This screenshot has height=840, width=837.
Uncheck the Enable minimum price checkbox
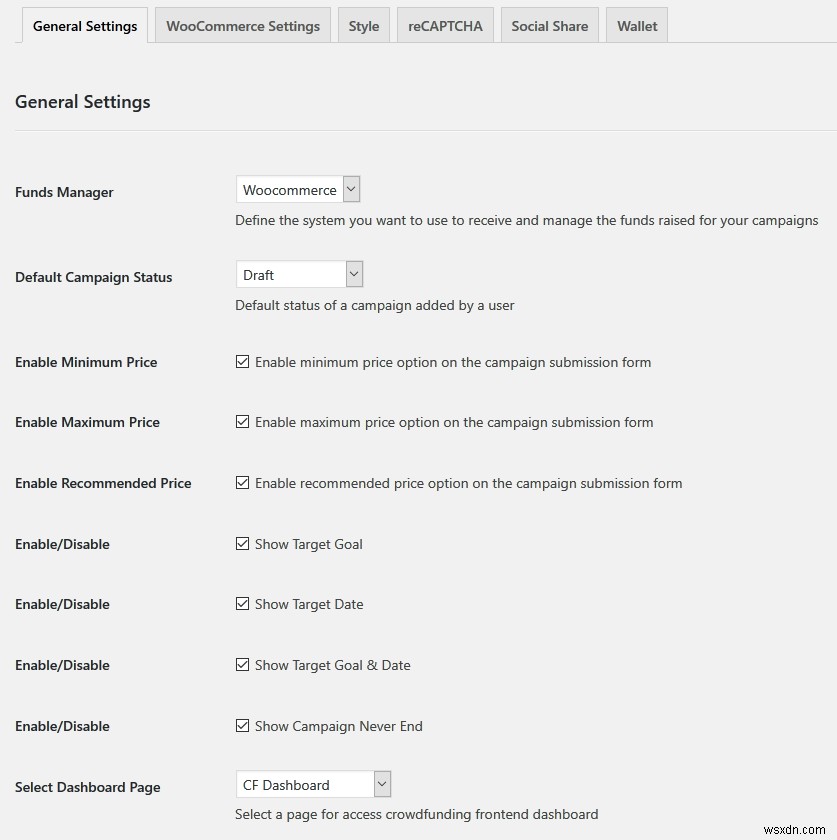242,362
